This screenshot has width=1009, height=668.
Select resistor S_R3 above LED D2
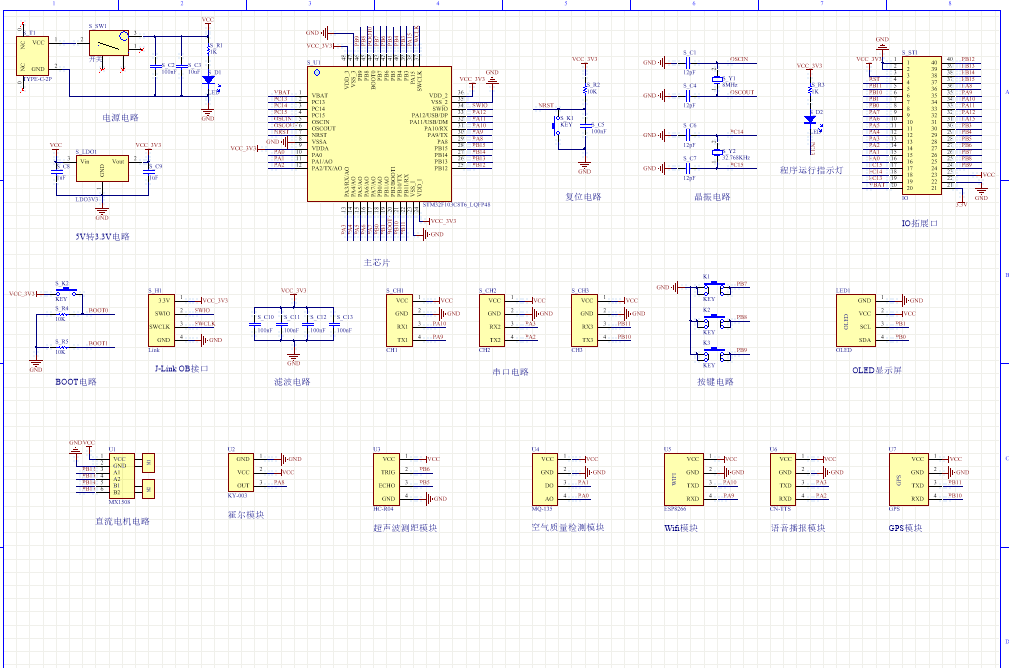pyautogui.click(x=810, y=89)
